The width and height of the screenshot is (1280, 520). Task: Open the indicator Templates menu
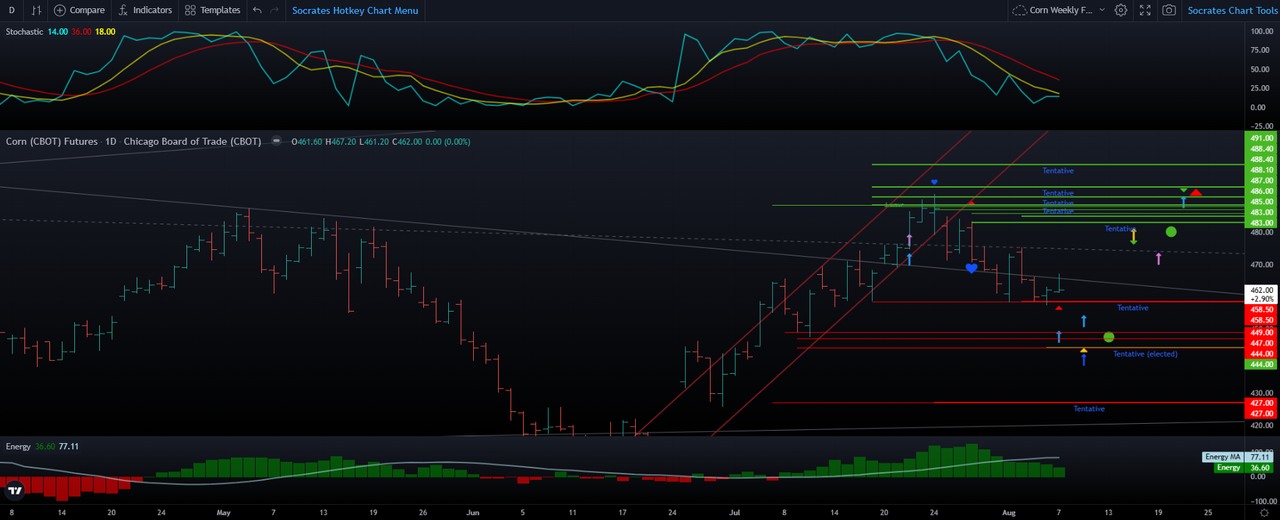point(212,10)
